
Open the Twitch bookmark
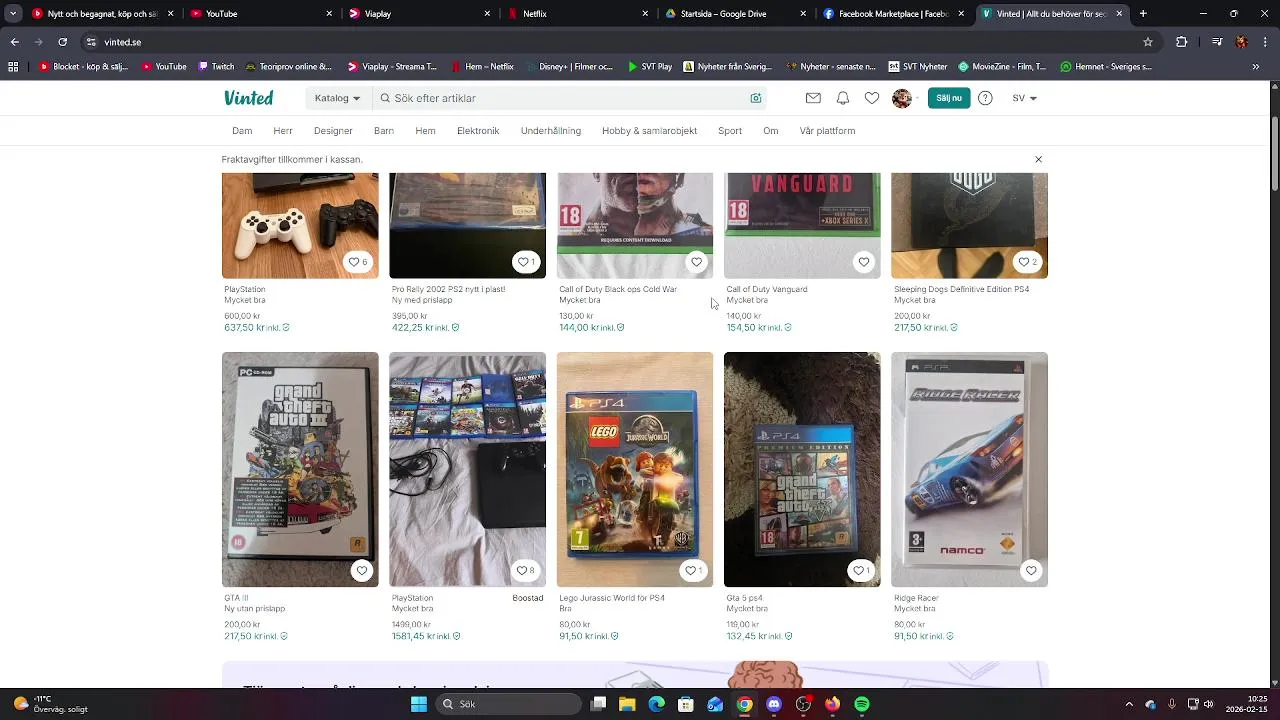pyautogui.click(x=217, y=67)
